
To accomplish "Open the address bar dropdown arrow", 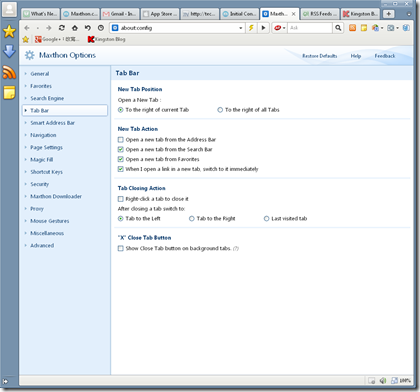I will 241,28.
